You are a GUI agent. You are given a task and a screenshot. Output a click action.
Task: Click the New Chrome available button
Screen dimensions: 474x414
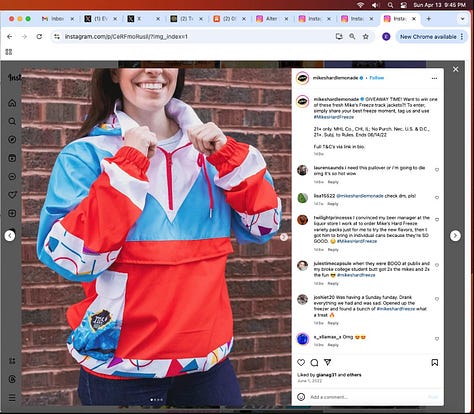(432, 37)
